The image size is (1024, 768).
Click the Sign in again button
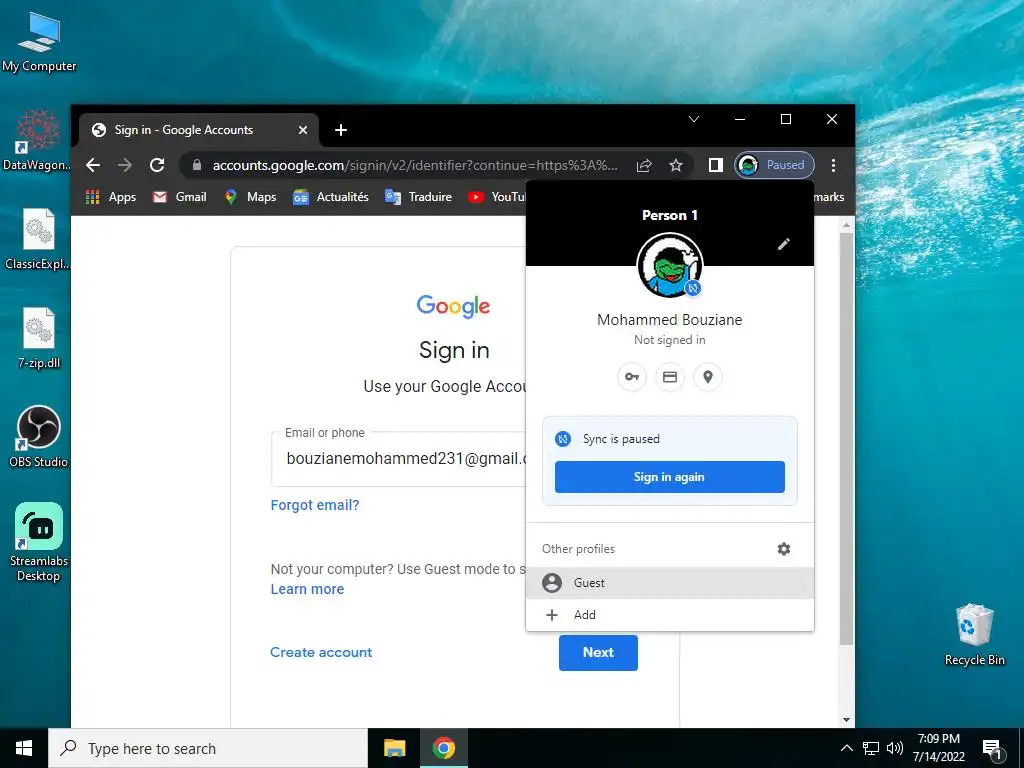669,477
